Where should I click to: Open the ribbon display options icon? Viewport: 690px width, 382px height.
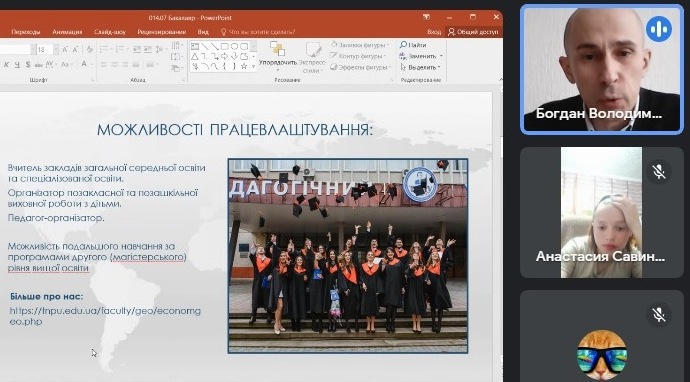426,17
